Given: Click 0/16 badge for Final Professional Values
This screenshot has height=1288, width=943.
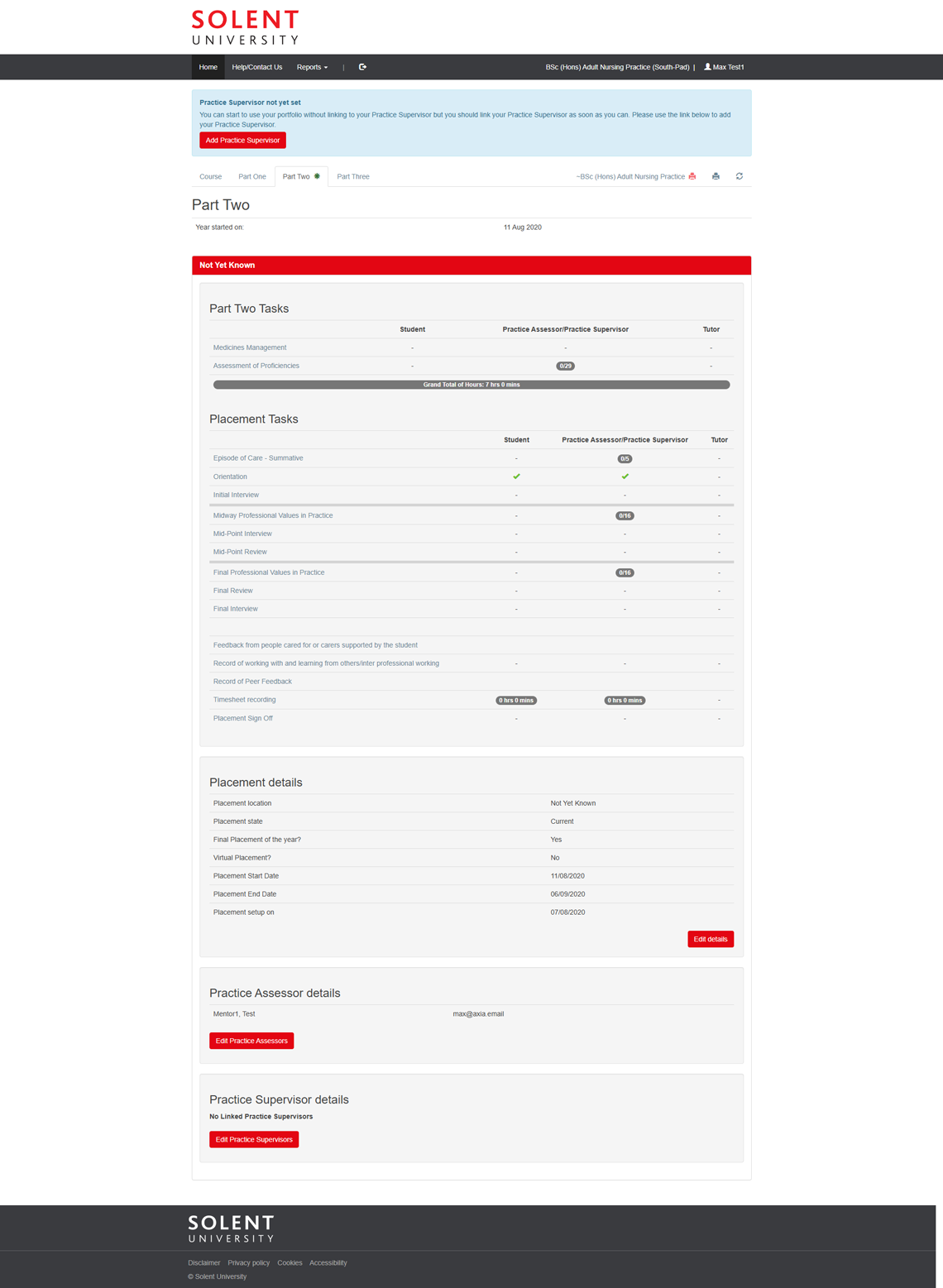Looking at the screenshot, I should click(625, 572).
